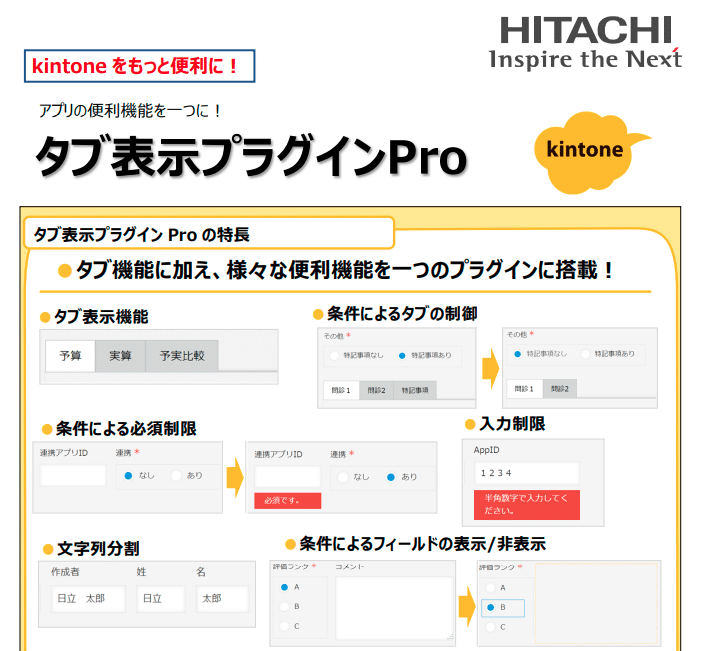Click orange arrow between the 問診 tab panels
Viewport: 703px width, 651px height.
[489, 366]
